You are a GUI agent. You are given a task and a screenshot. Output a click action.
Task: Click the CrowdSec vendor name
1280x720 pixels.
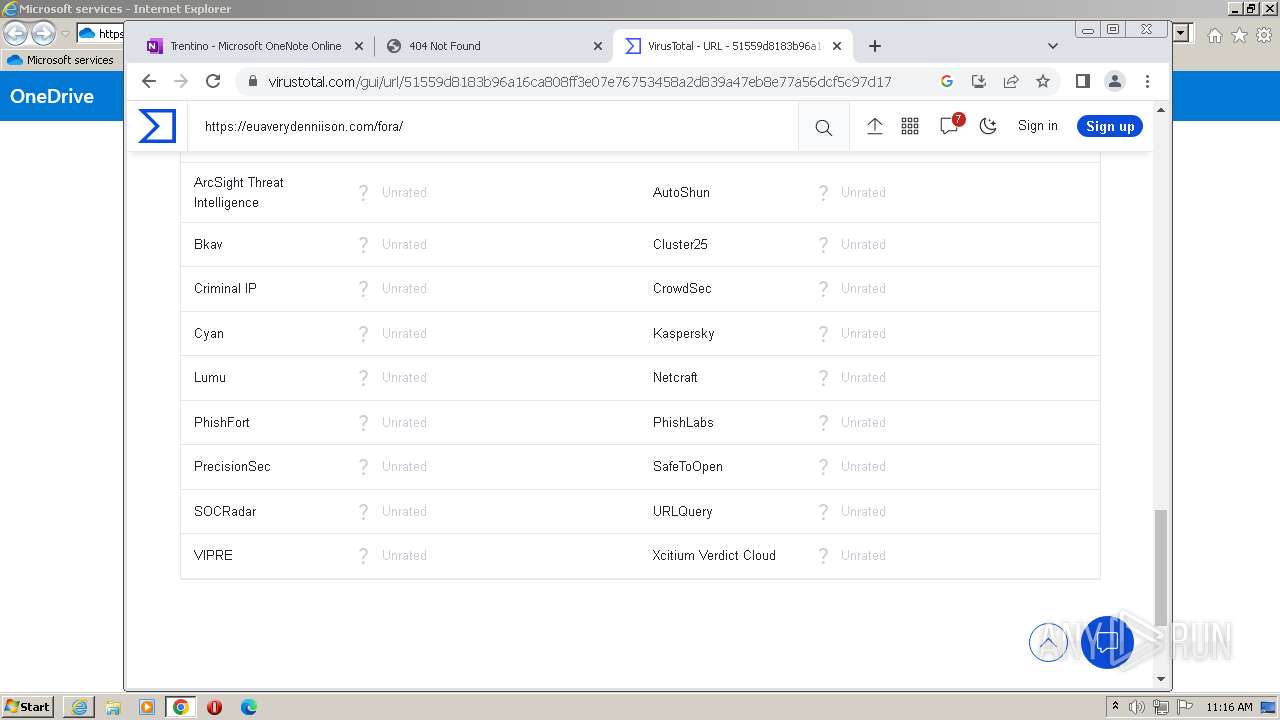point(682,288)
